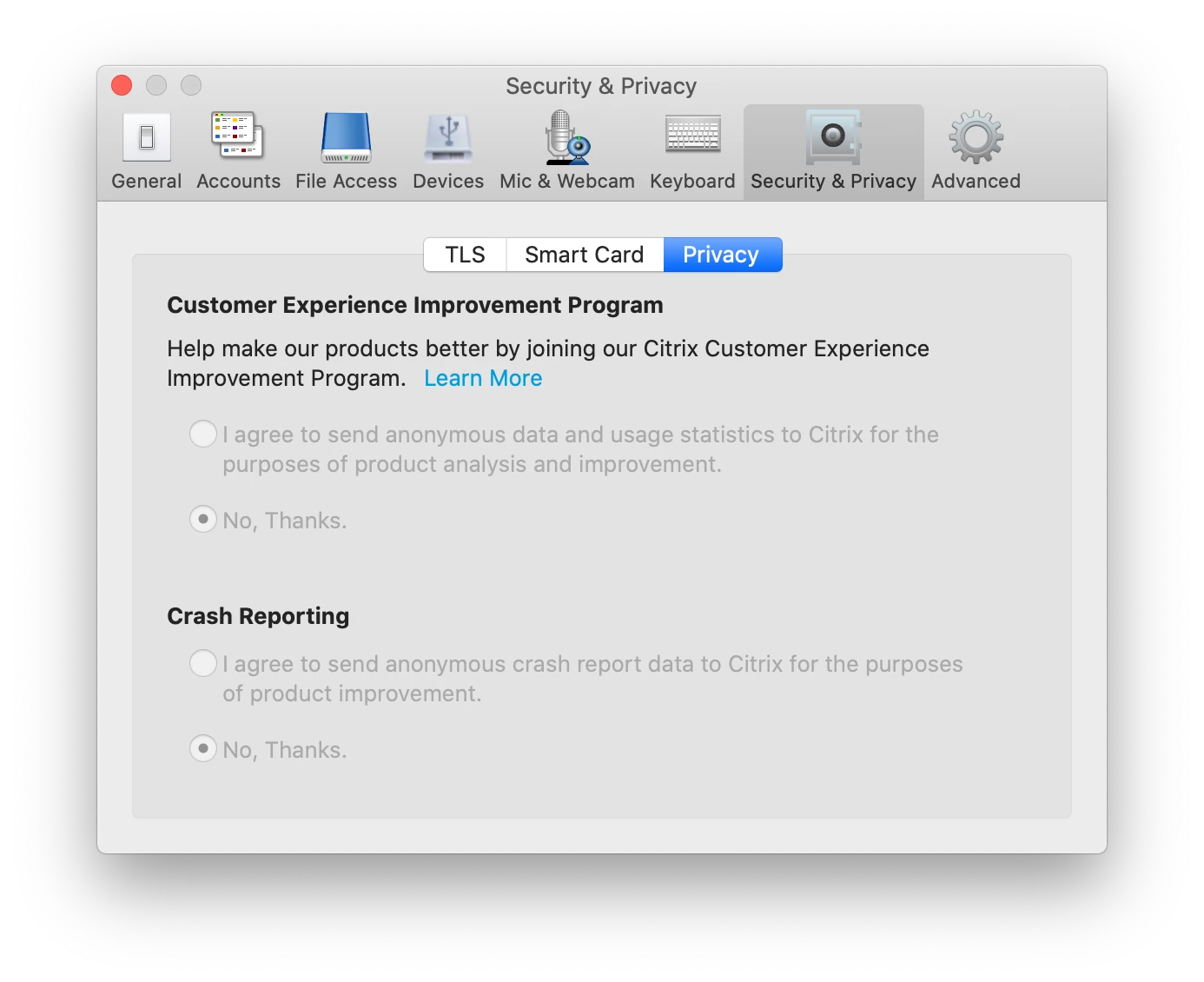Open the Mic & Webcam icon
Image resolution: width=1204 pixels, height=982 pixels.
(566, 137)
